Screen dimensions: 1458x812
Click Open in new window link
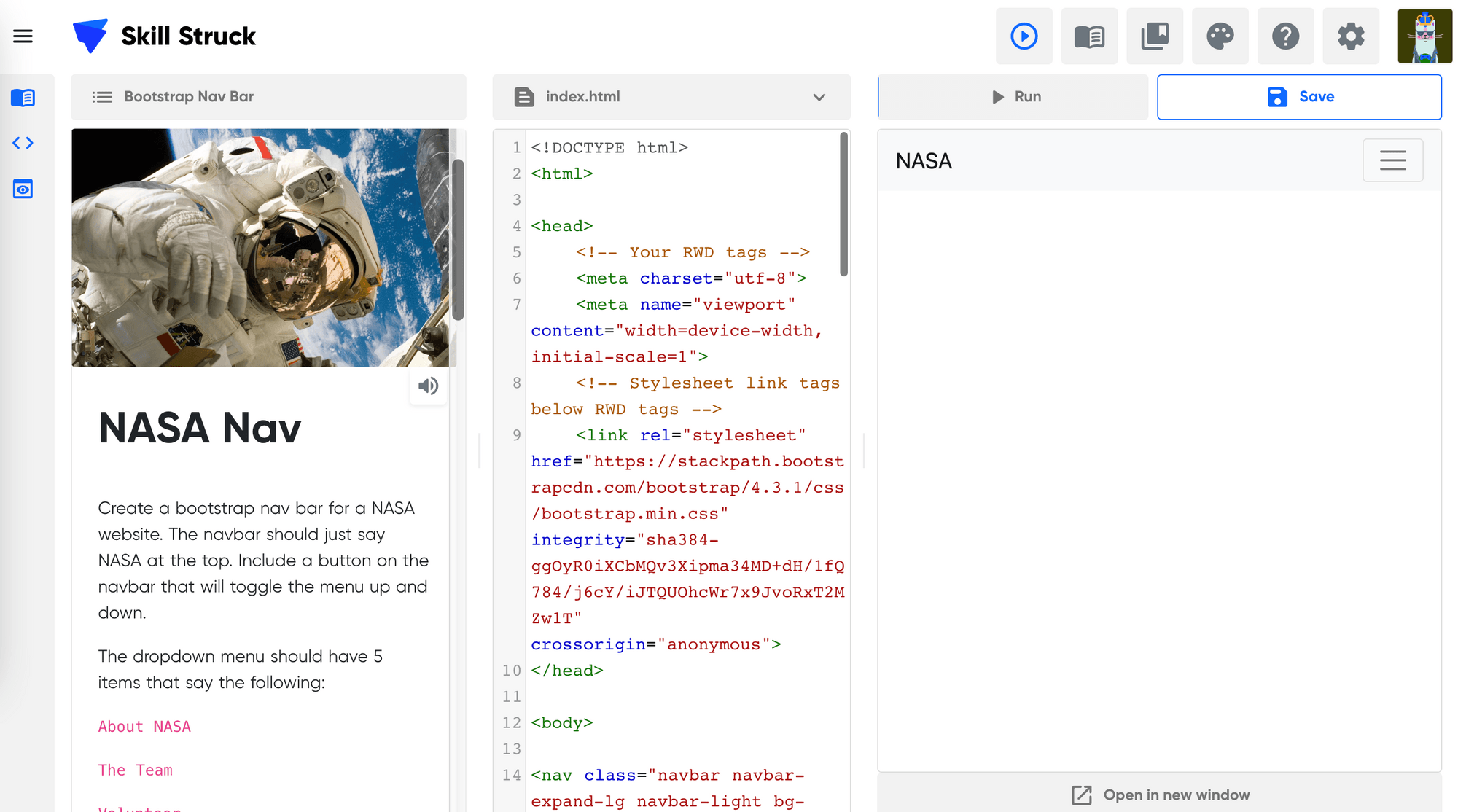(x=1161, y=795)
